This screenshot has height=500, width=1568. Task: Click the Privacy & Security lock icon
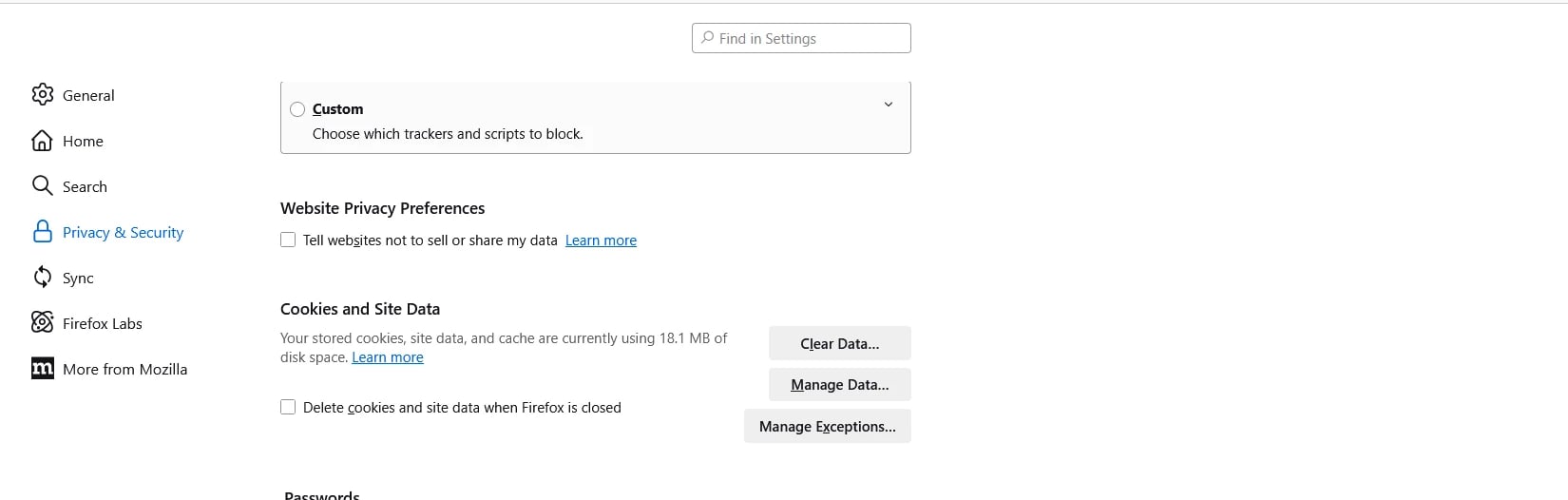coord(43,232)
